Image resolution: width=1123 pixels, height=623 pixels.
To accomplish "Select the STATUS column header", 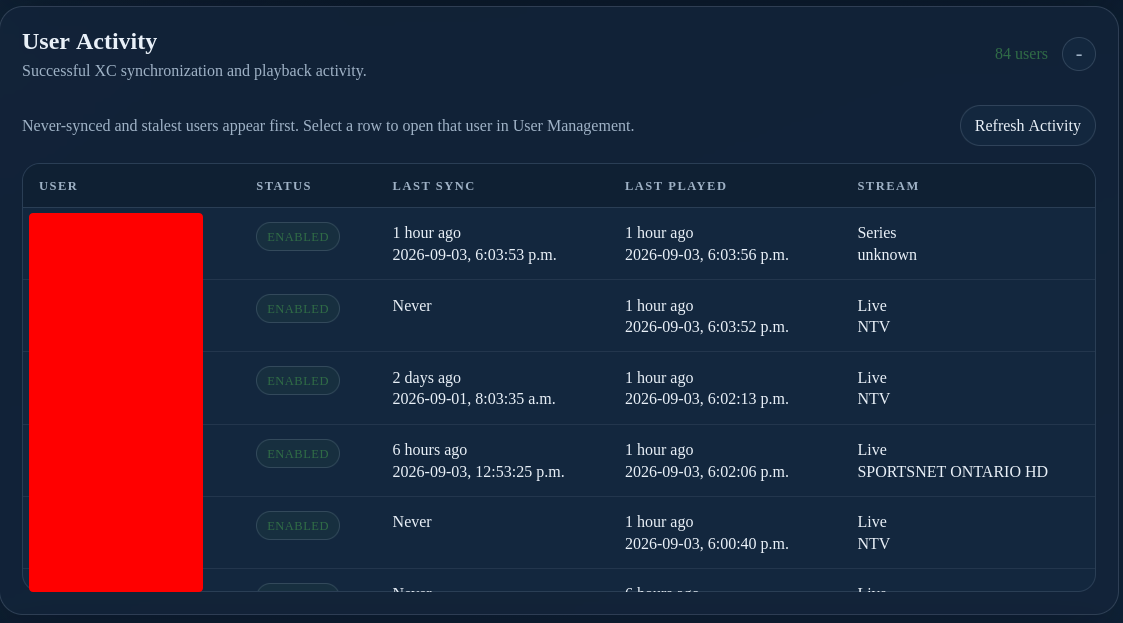I will point(284,186).
